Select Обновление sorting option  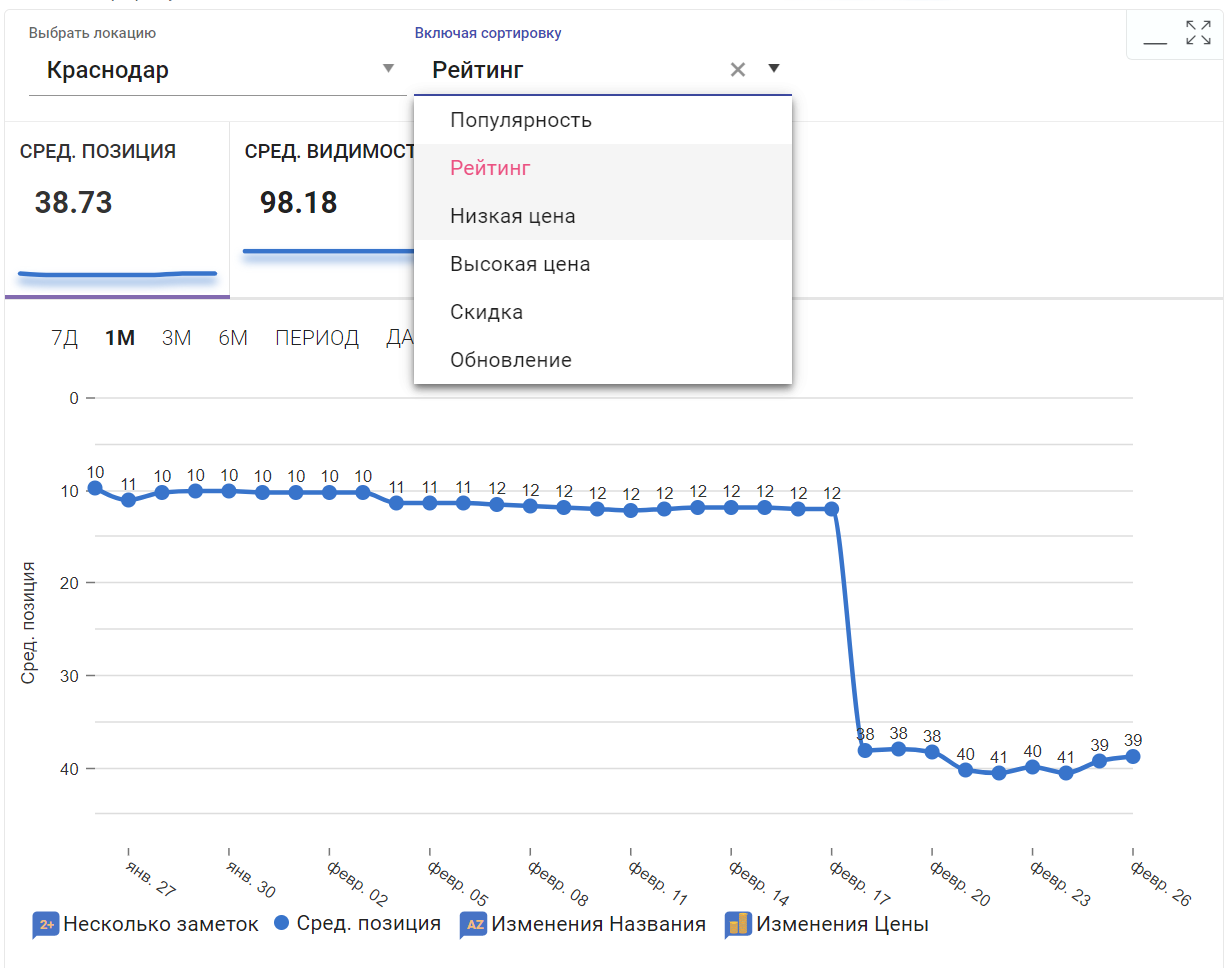(511, 361)
